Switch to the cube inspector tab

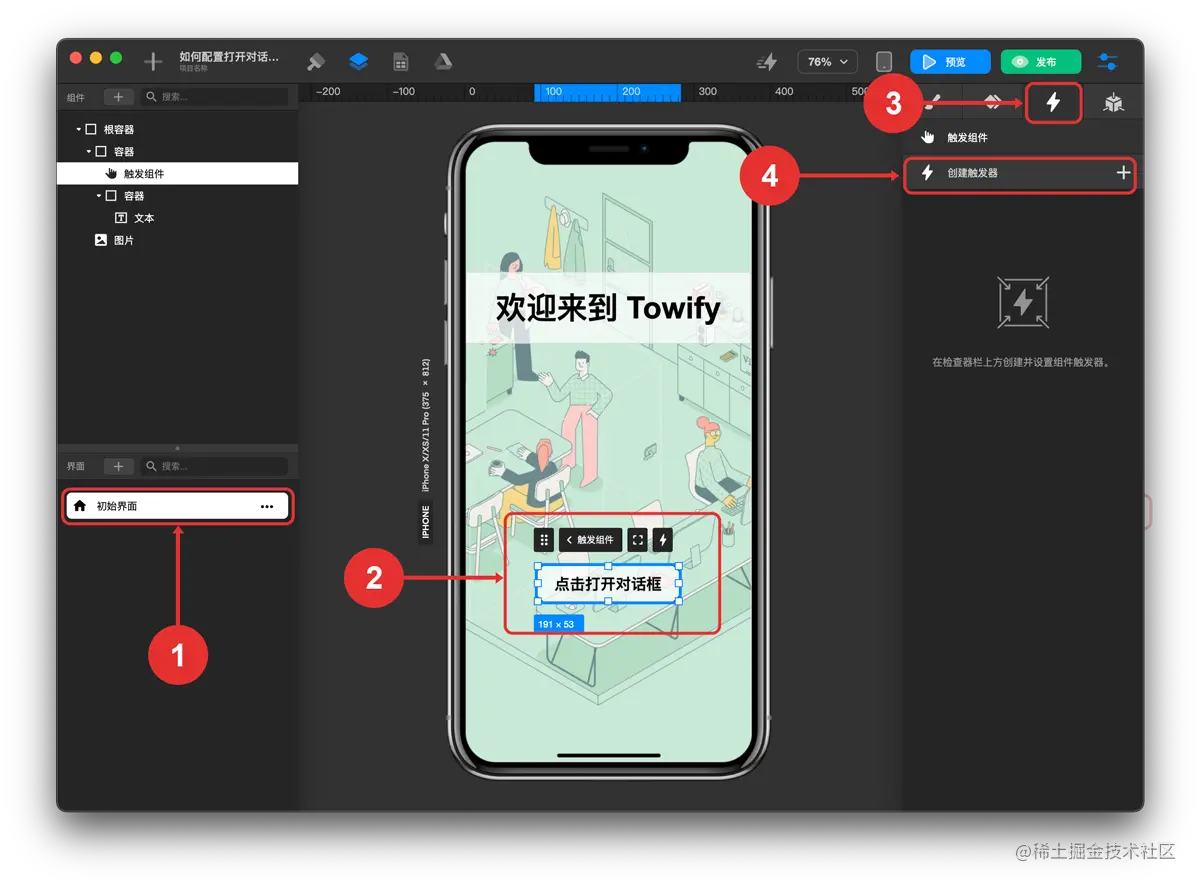point(1113,103)
